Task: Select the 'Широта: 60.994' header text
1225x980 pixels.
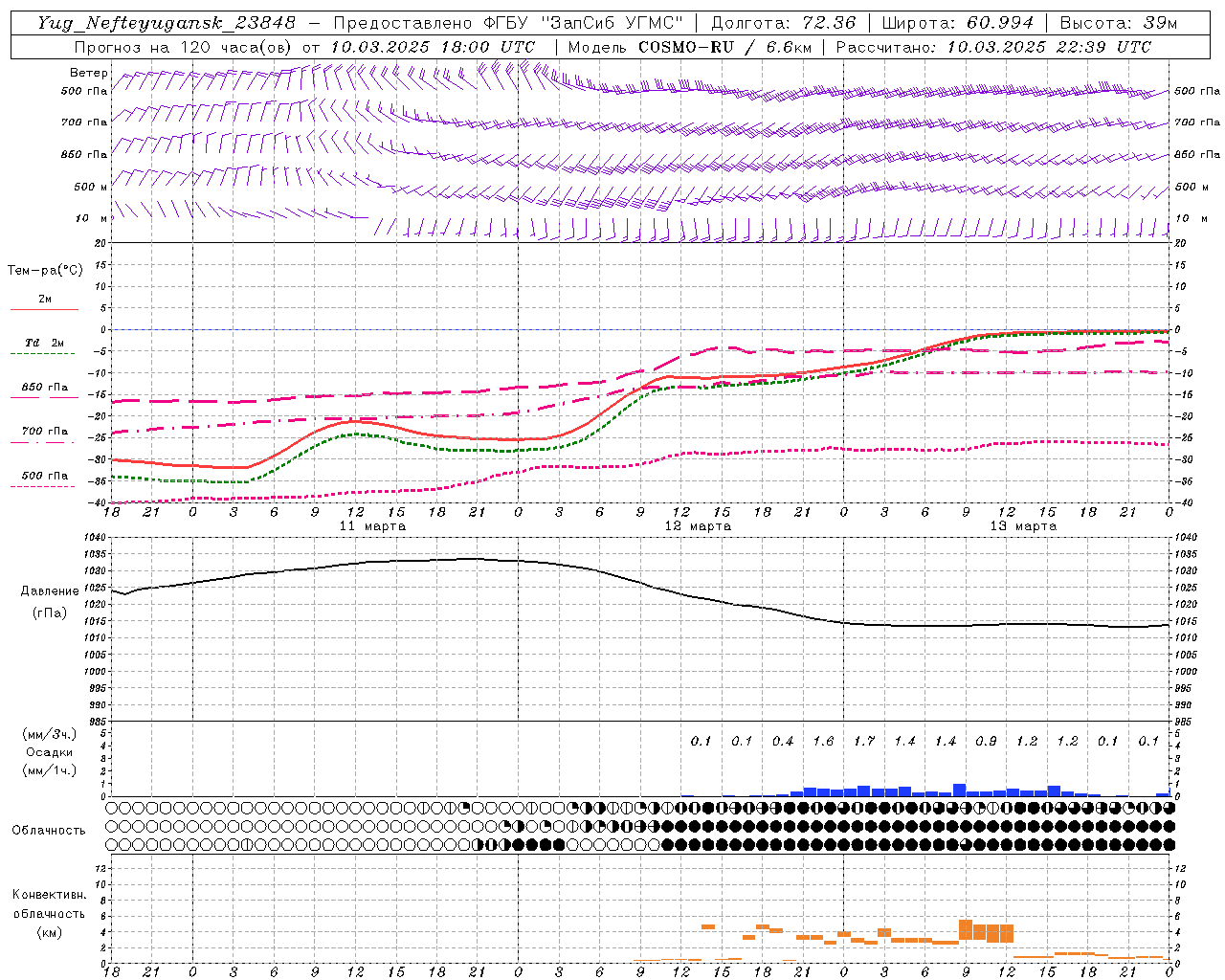Action: coord(957,23)
